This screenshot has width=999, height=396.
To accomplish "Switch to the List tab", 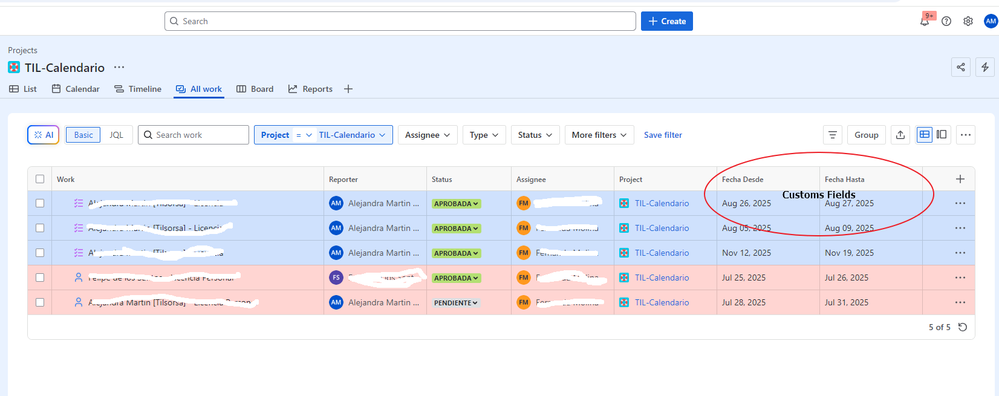I will [x=23, y=89].
